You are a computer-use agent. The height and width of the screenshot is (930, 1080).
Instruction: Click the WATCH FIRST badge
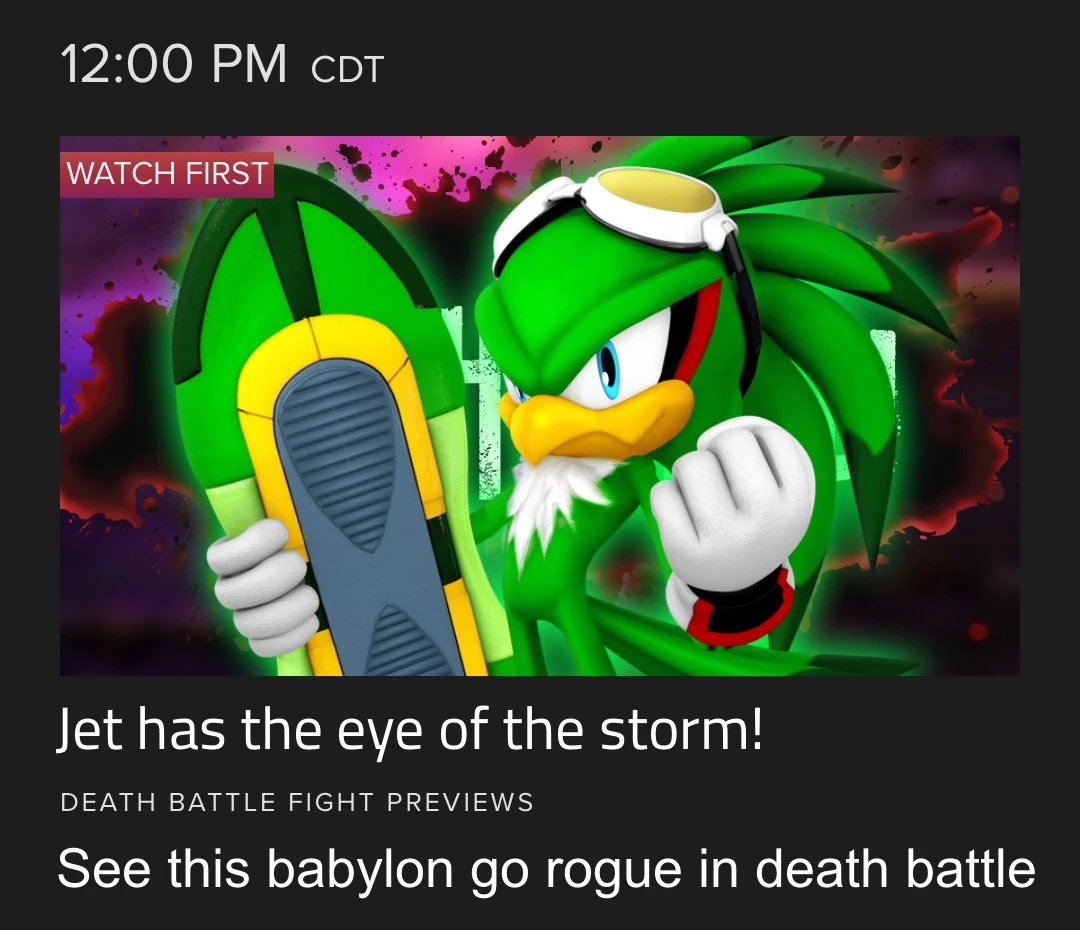click(167, 174)
